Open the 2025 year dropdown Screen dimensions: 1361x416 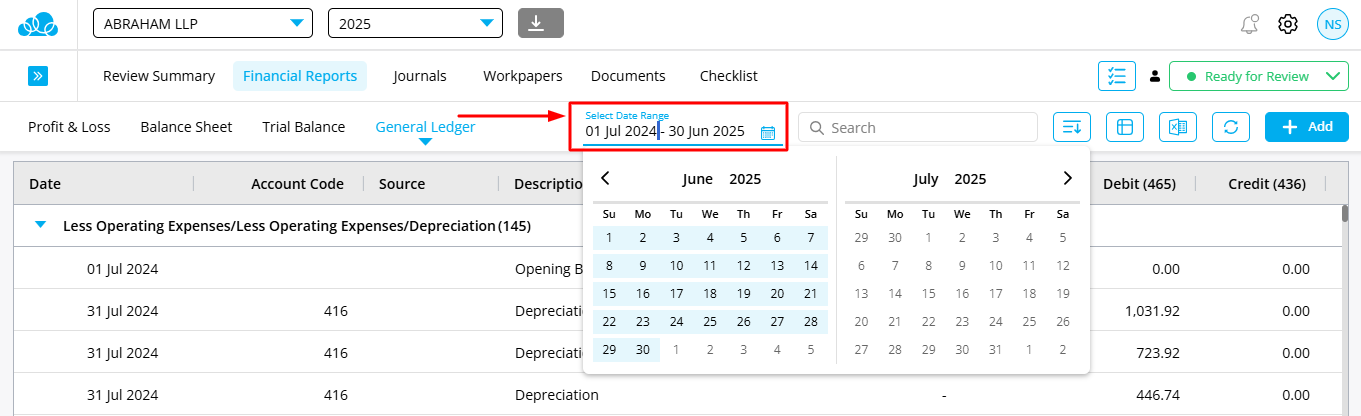[x=415, y=23]
